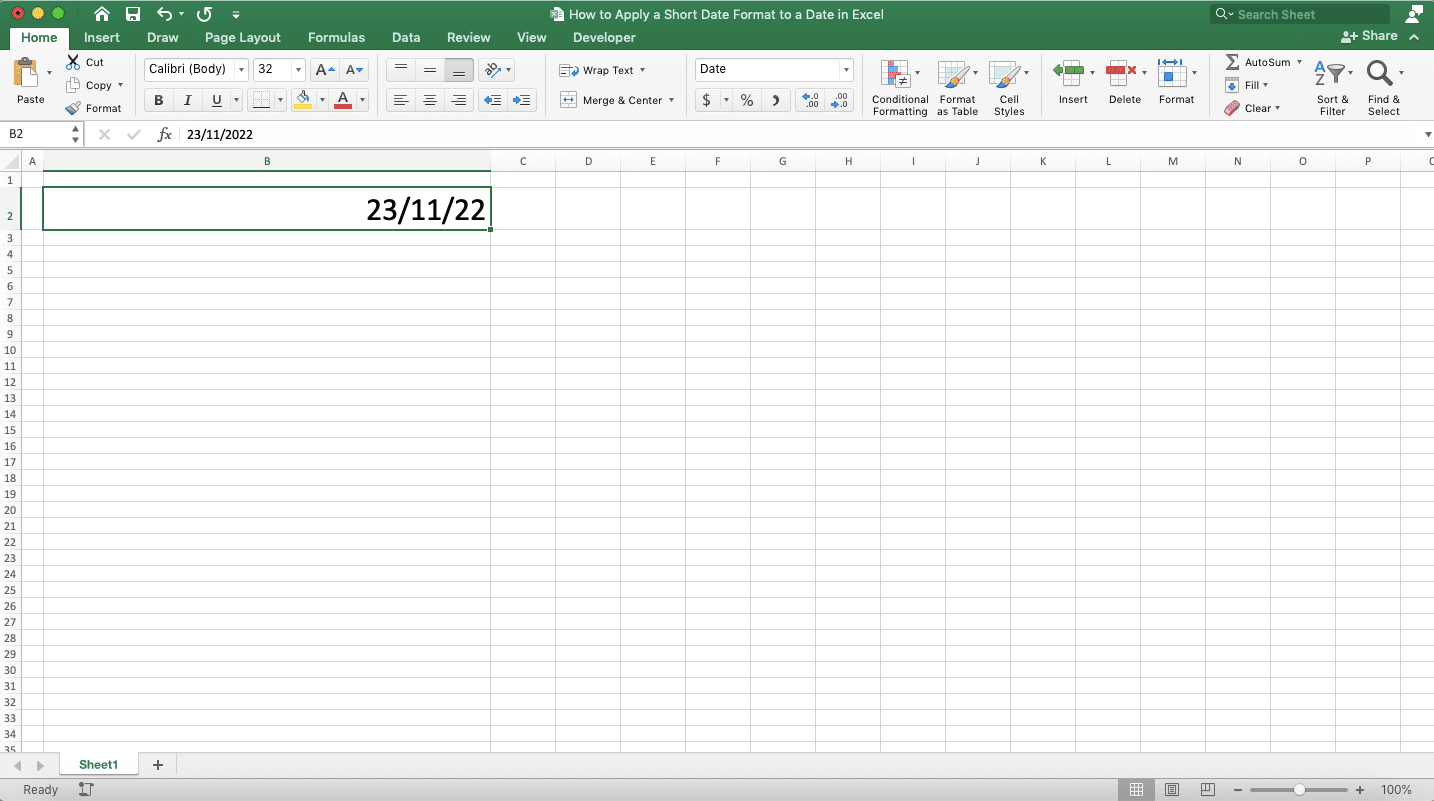Apply bold formatting to the date
Viewport: 1434px width, 801px height.
point(158,100)
